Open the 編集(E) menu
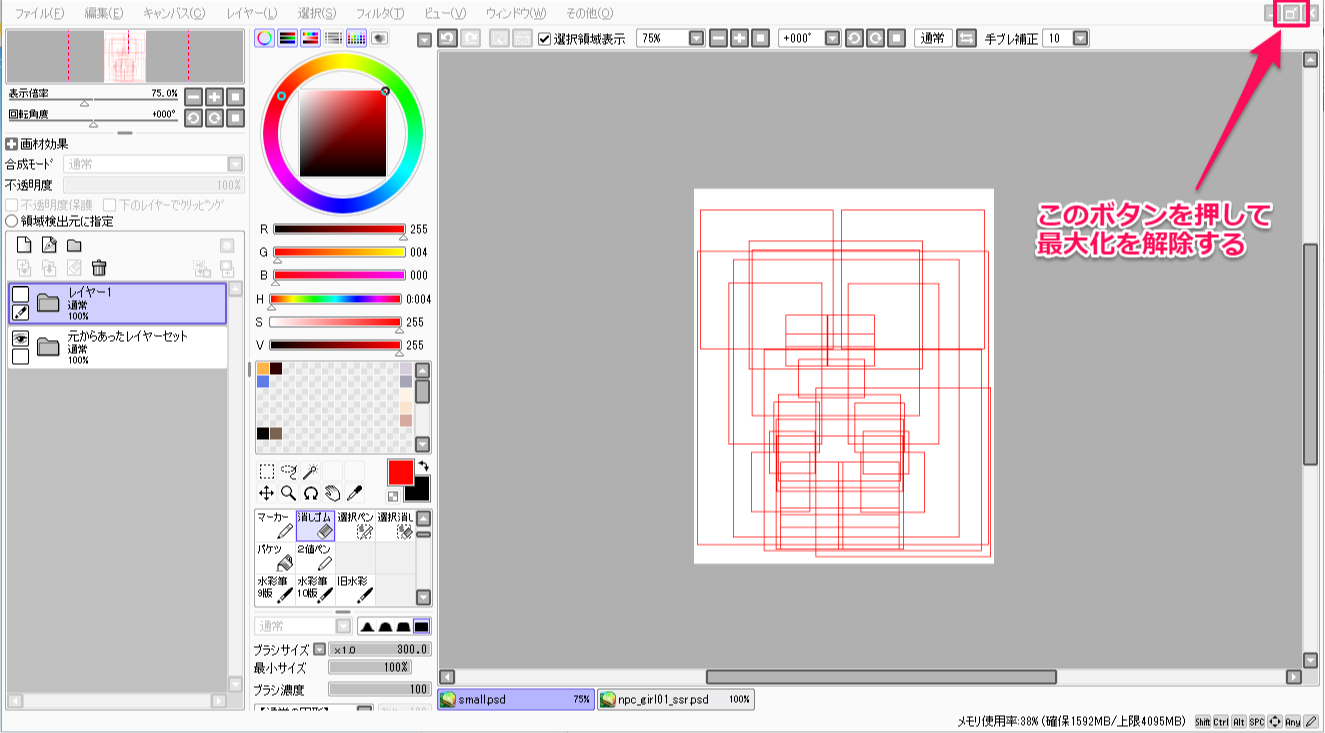The width and height of the screenshot is (1325, 733). point(104,13)
